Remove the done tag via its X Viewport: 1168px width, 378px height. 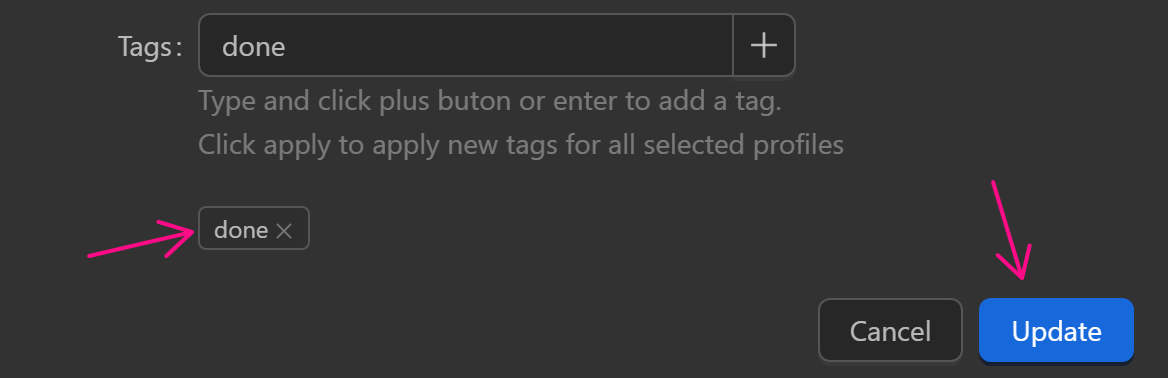click(x=284, y=231)
